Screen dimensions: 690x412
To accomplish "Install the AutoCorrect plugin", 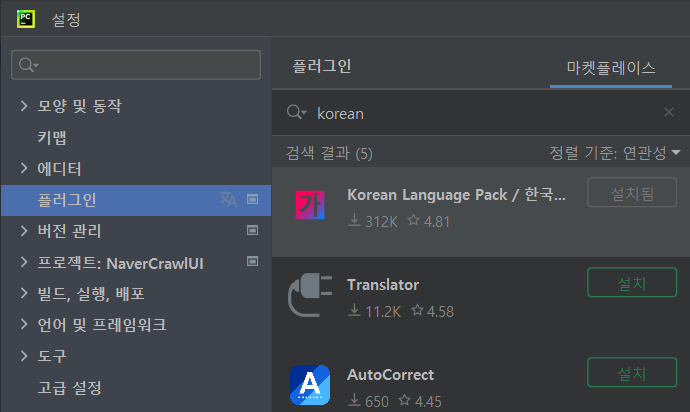I will (632, 373).
